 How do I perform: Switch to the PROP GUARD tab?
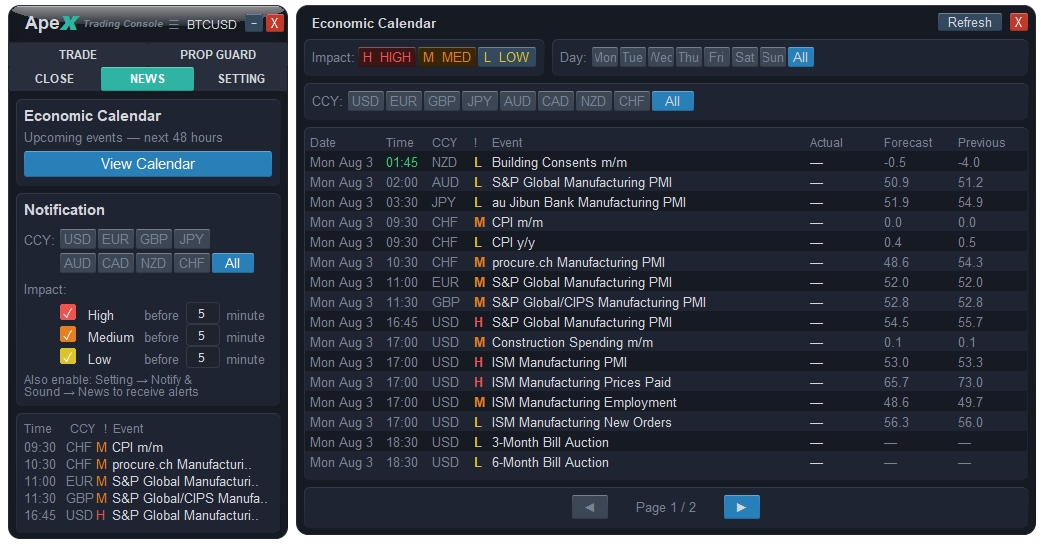point(218,54)
